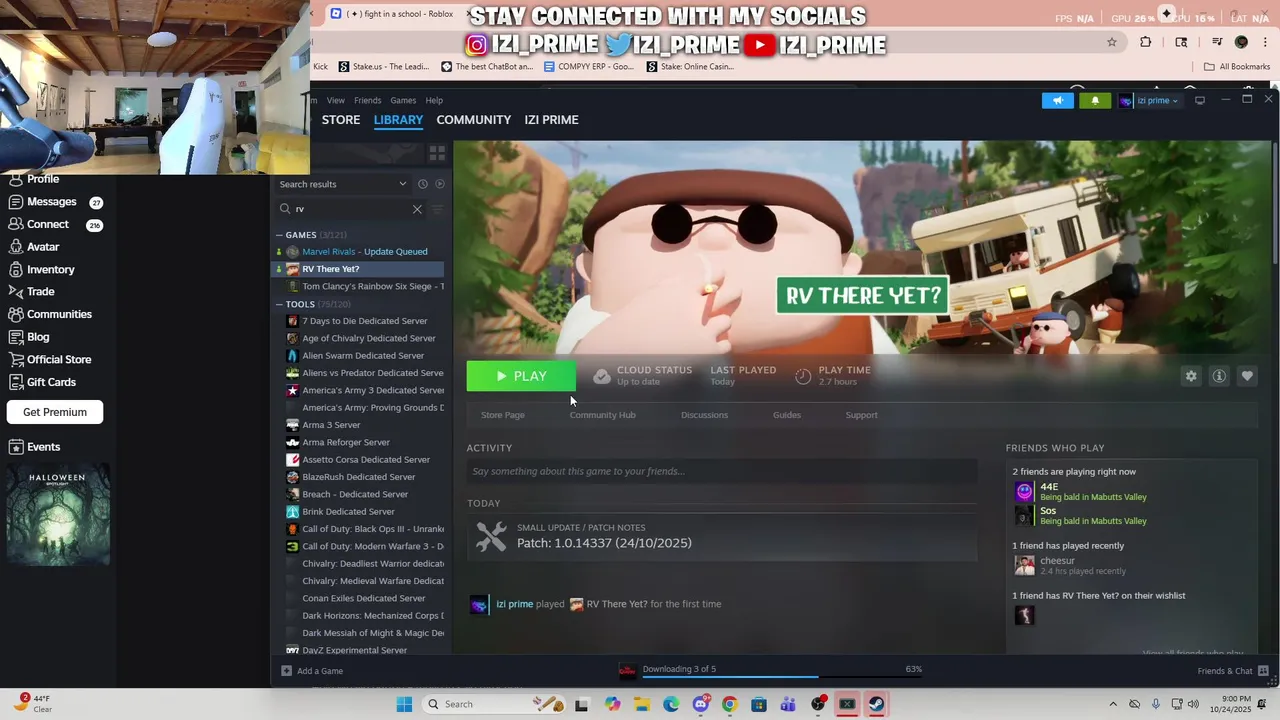Switch to LIBRARY tab
The height and width of the screenshot is (720, 1280).
click(x=398, y=120)
